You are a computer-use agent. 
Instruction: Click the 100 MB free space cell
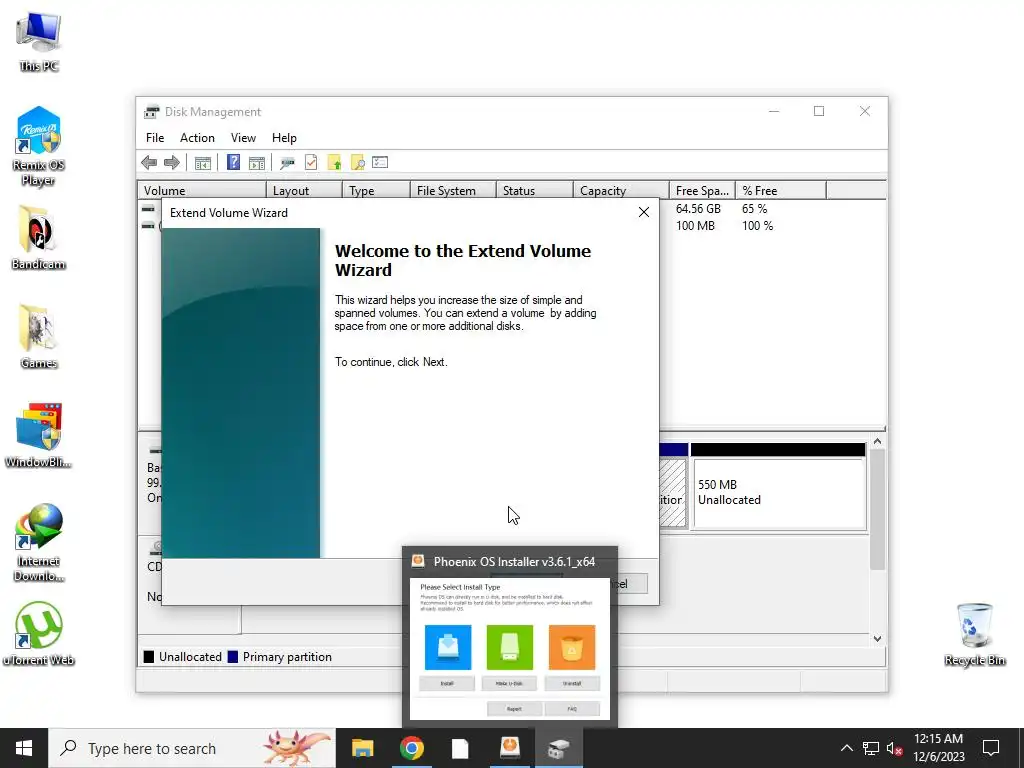tap(695, 226)
